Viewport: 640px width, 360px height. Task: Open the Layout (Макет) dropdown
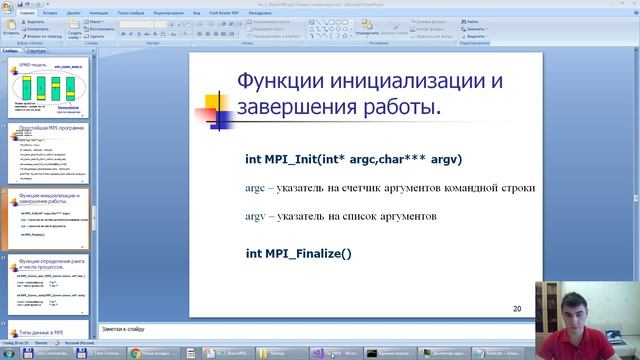pos(94,22)
